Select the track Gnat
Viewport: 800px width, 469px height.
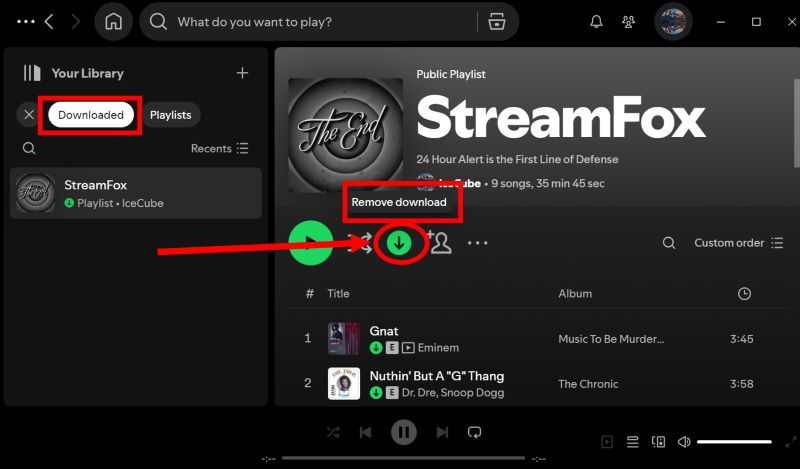pyautogui.click(x=384, y=331)
